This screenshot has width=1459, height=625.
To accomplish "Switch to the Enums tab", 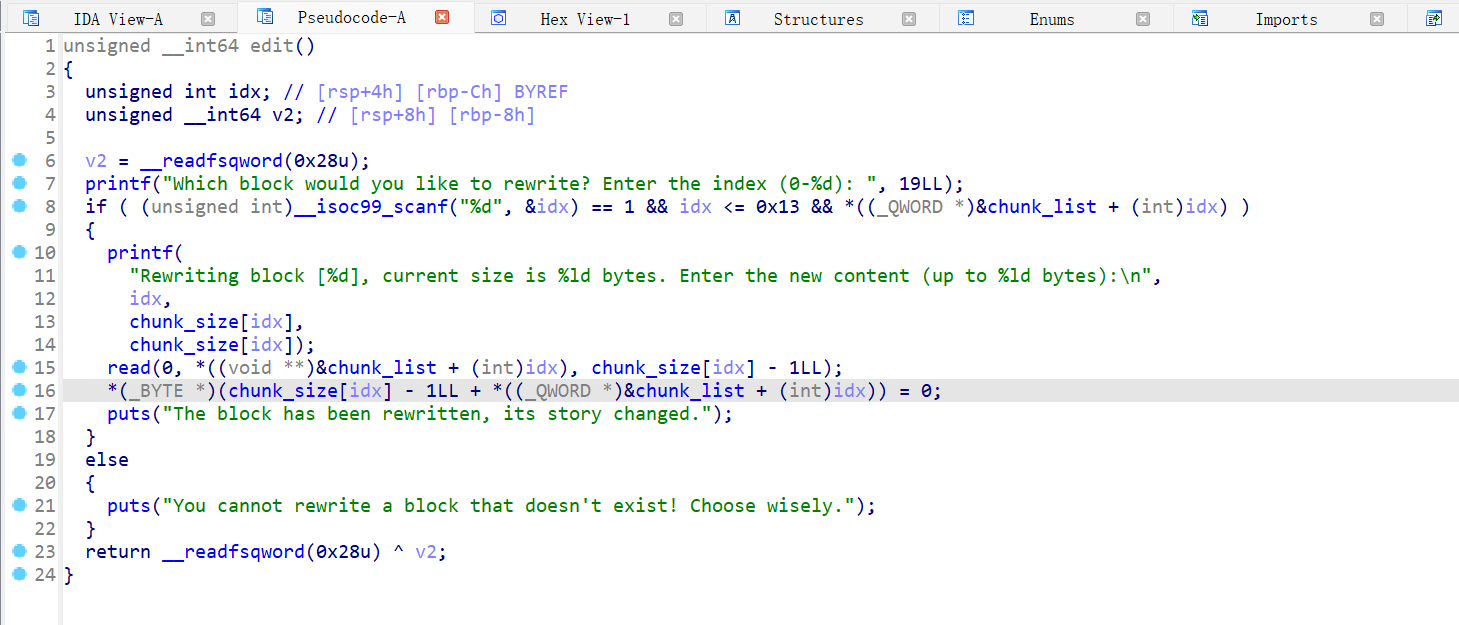I will click(1051, 19).
